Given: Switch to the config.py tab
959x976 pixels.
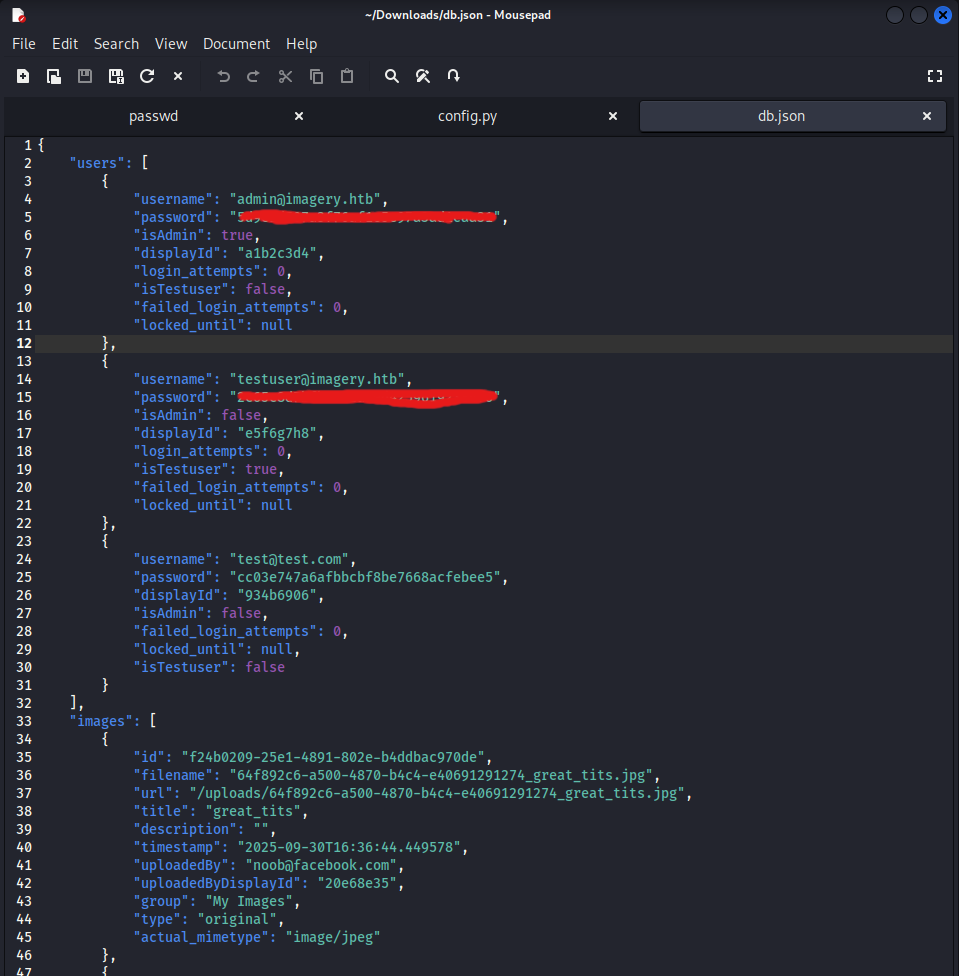Looking at the screenshot, I should (467, 116).
